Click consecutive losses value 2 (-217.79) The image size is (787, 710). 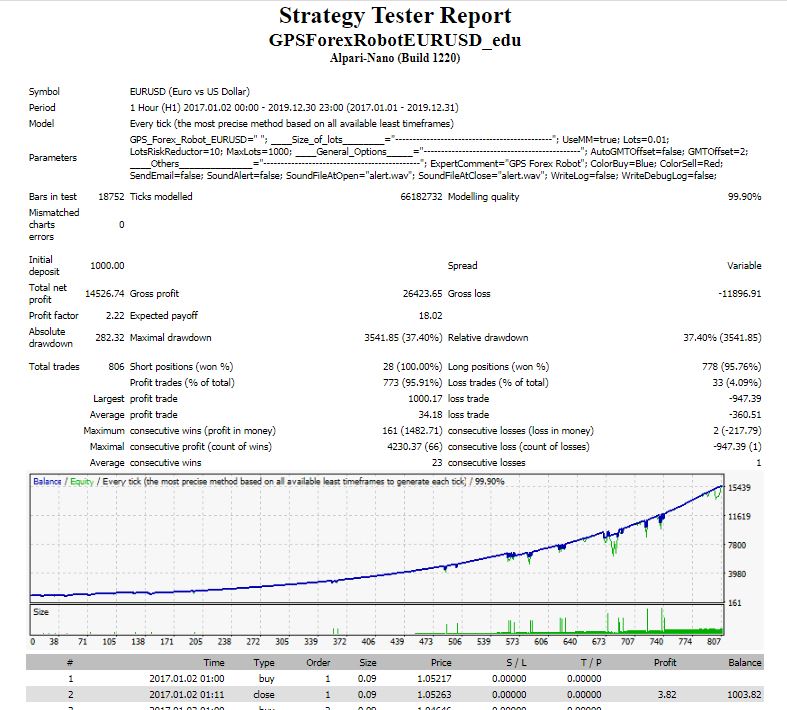[x=737, y=431]
